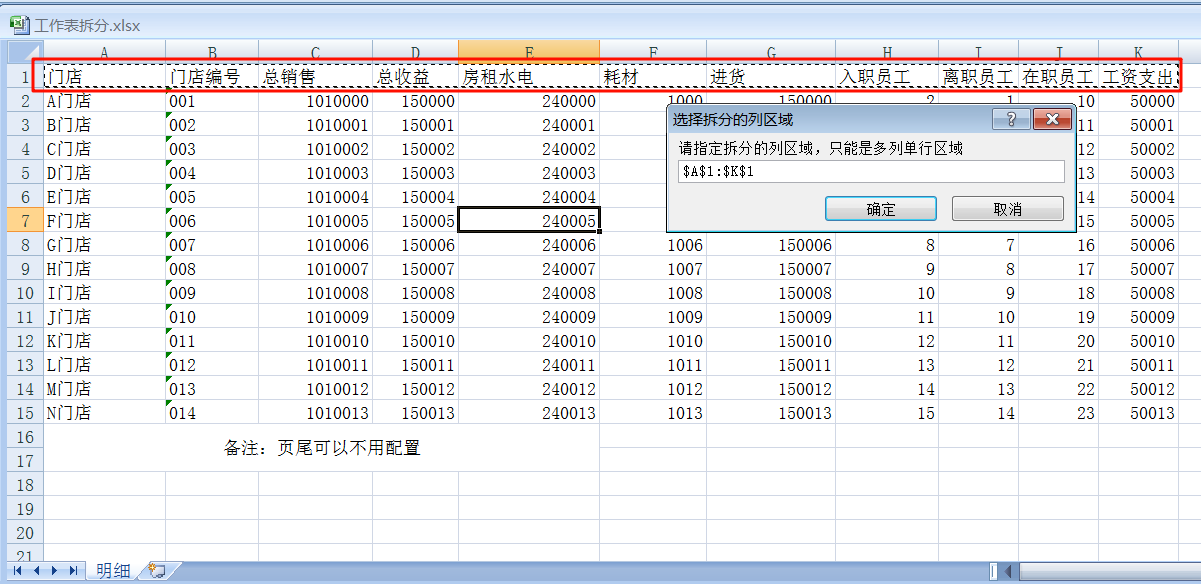The width and height of the screenshot is (1201, 584).
Task: Select row 1 header
Action: (25, 77)
